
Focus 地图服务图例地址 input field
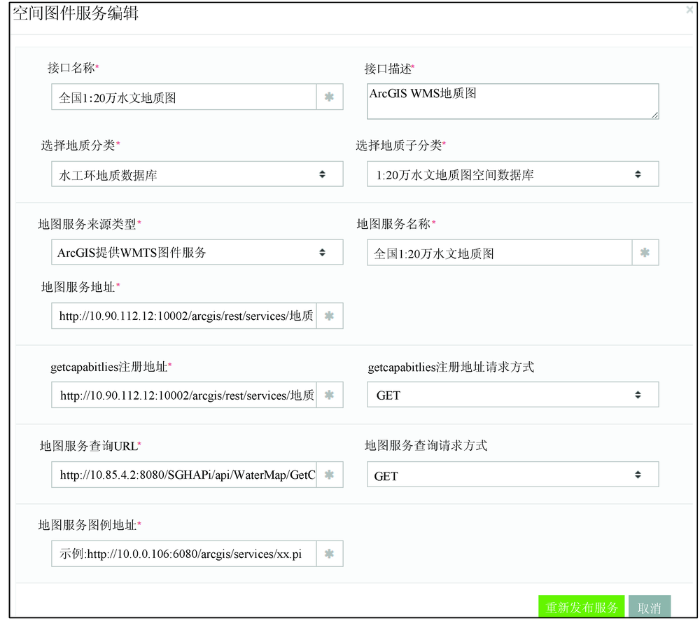184,554
